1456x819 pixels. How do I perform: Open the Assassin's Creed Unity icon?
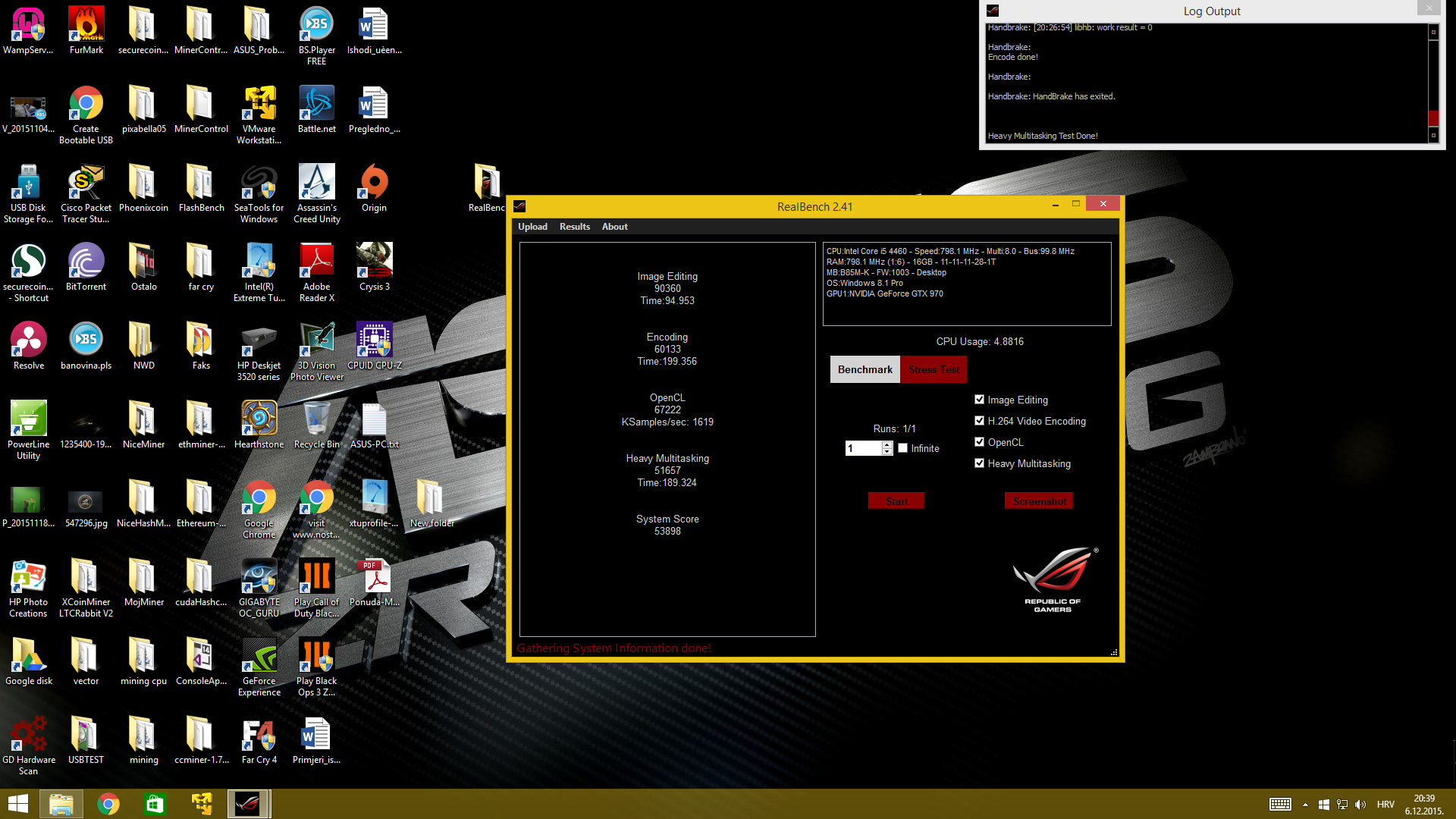(x=316, y=193)
